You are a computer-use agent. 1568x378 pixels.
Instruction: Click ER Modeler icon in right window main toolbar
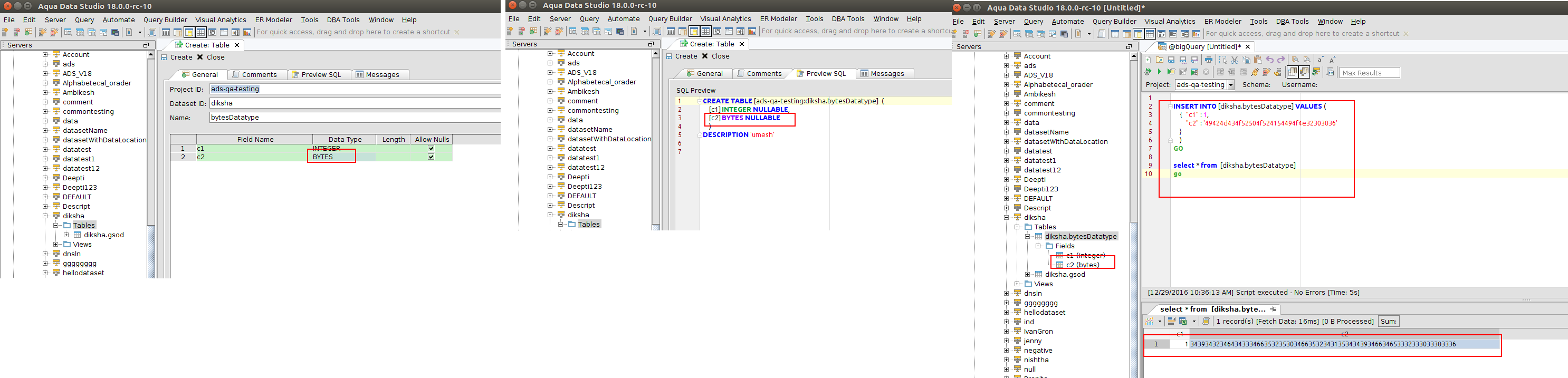1185,34
